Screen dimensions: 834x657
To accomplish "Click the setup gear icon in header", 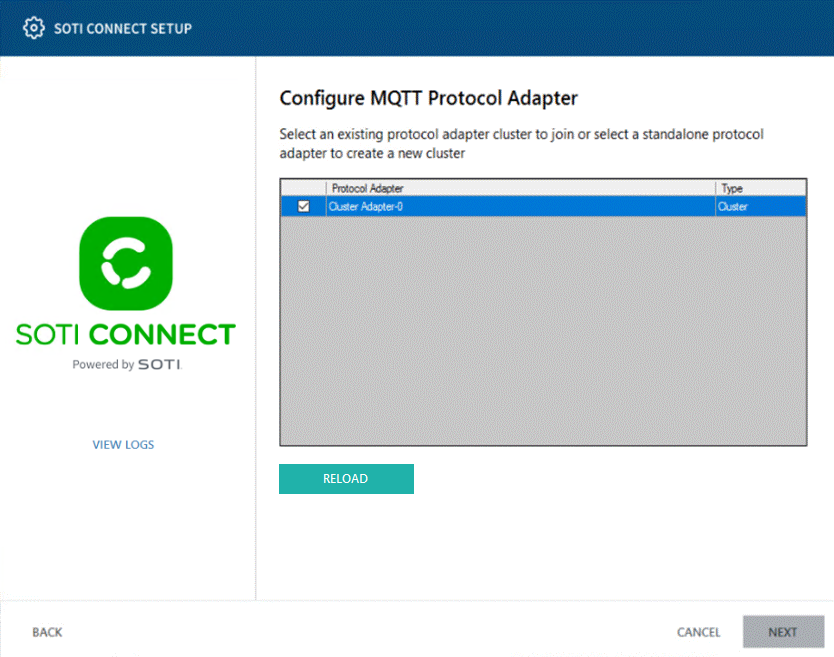I will (34, 28).
